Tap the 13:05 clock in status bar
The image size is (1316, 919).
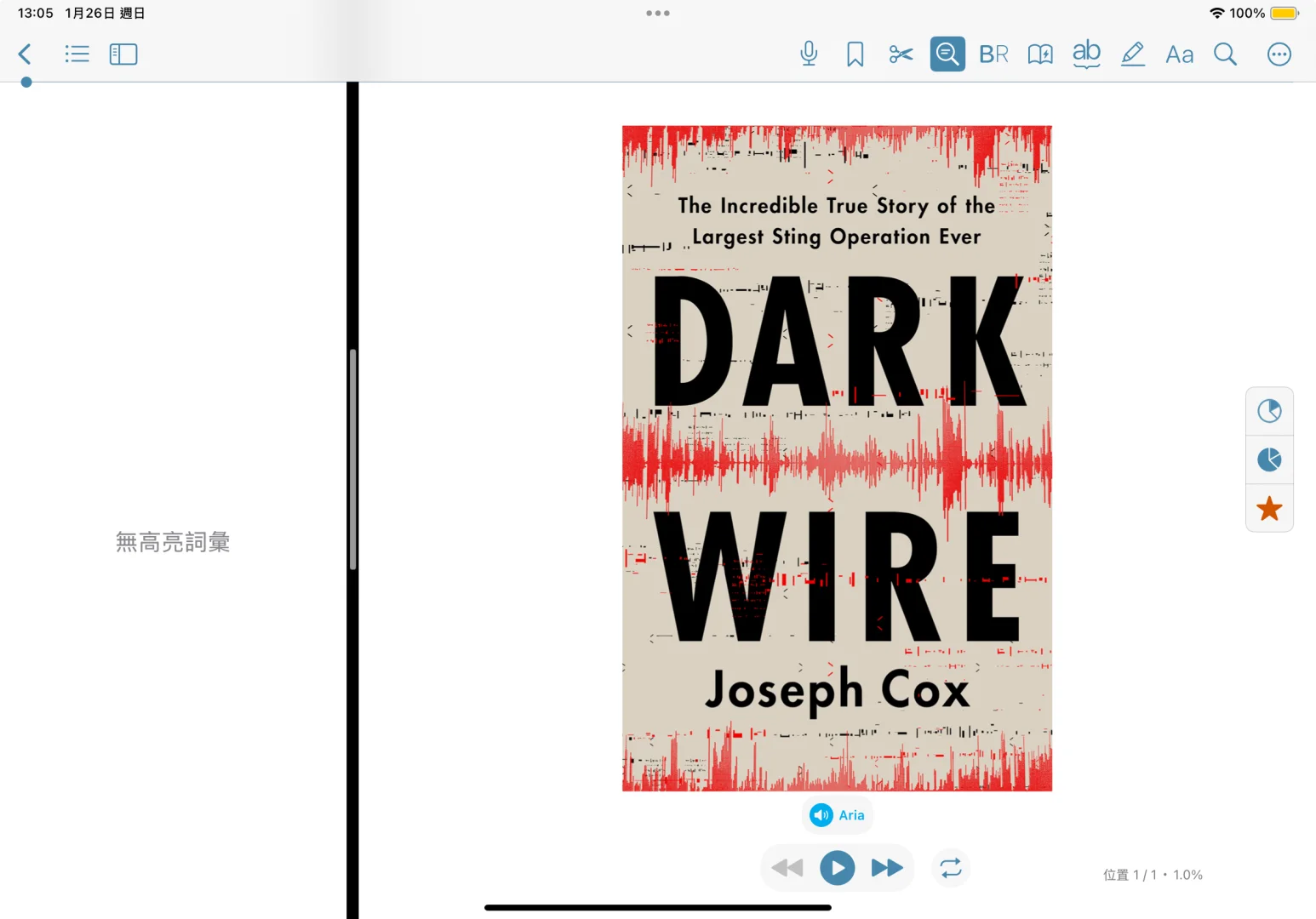(x=36, y=14)
